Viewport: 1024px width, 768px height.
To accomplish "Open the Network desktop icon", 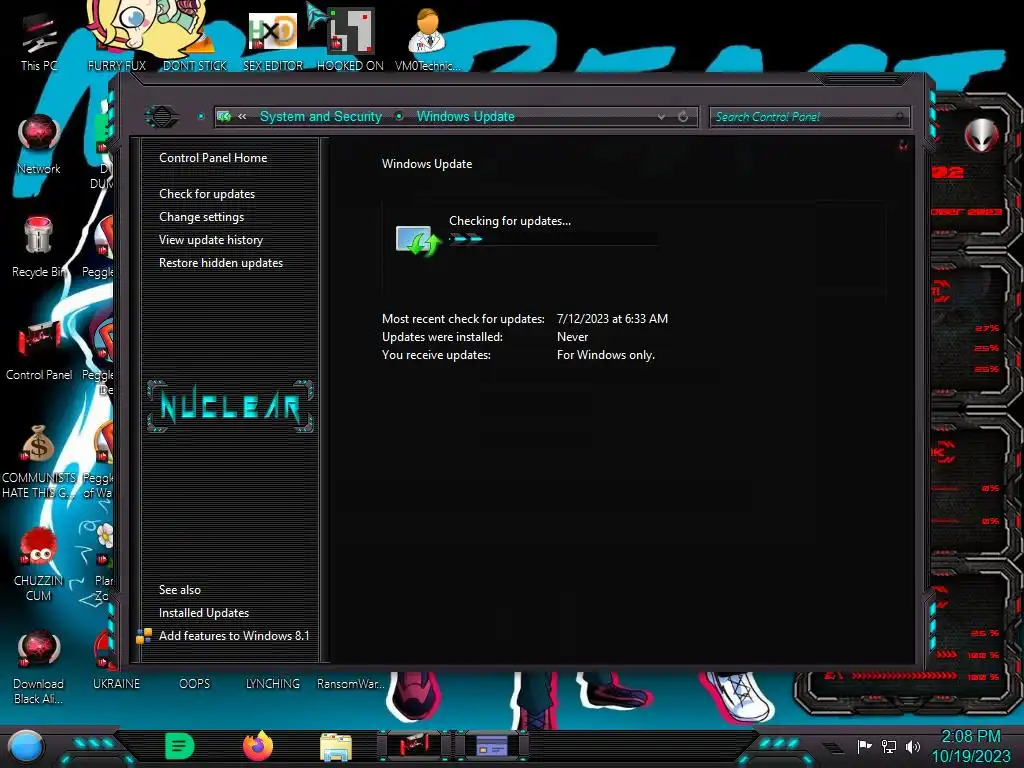I will click(38, 144).
